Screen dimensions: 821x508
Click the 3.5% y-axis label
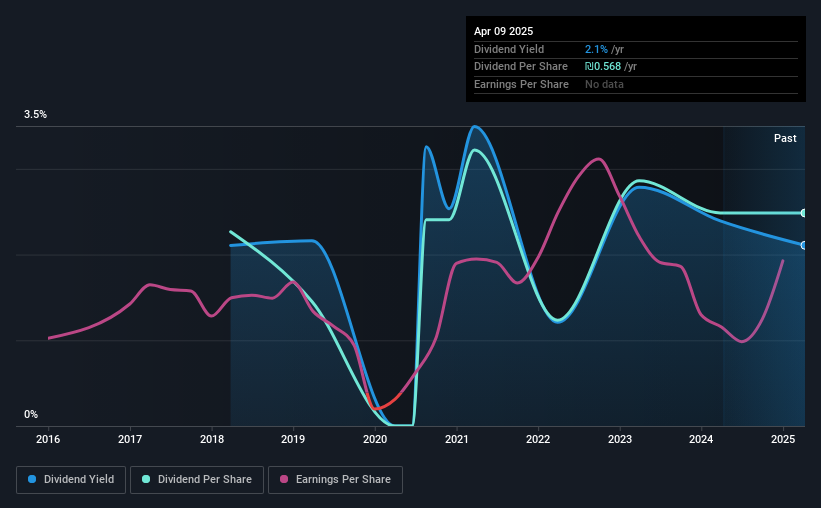click(35, 115)
